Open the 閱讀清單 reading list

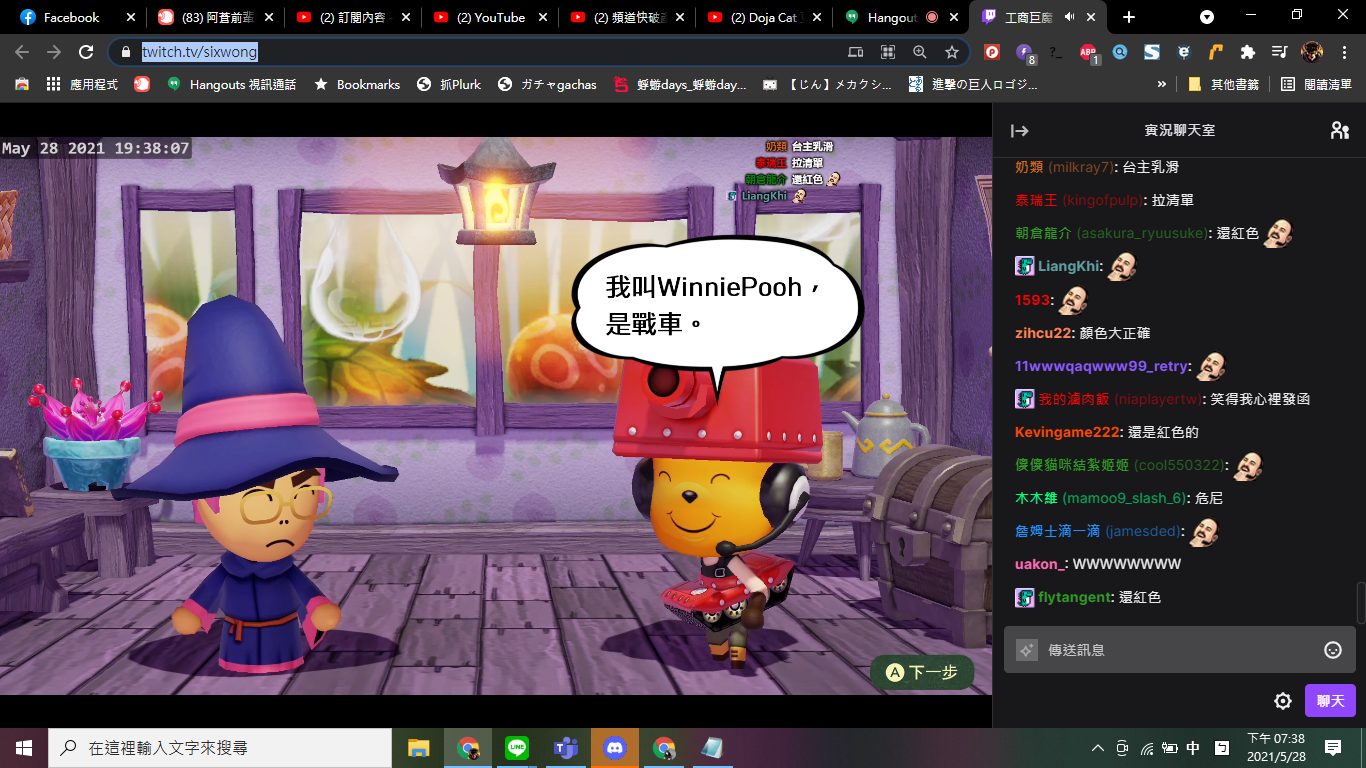1317,85
